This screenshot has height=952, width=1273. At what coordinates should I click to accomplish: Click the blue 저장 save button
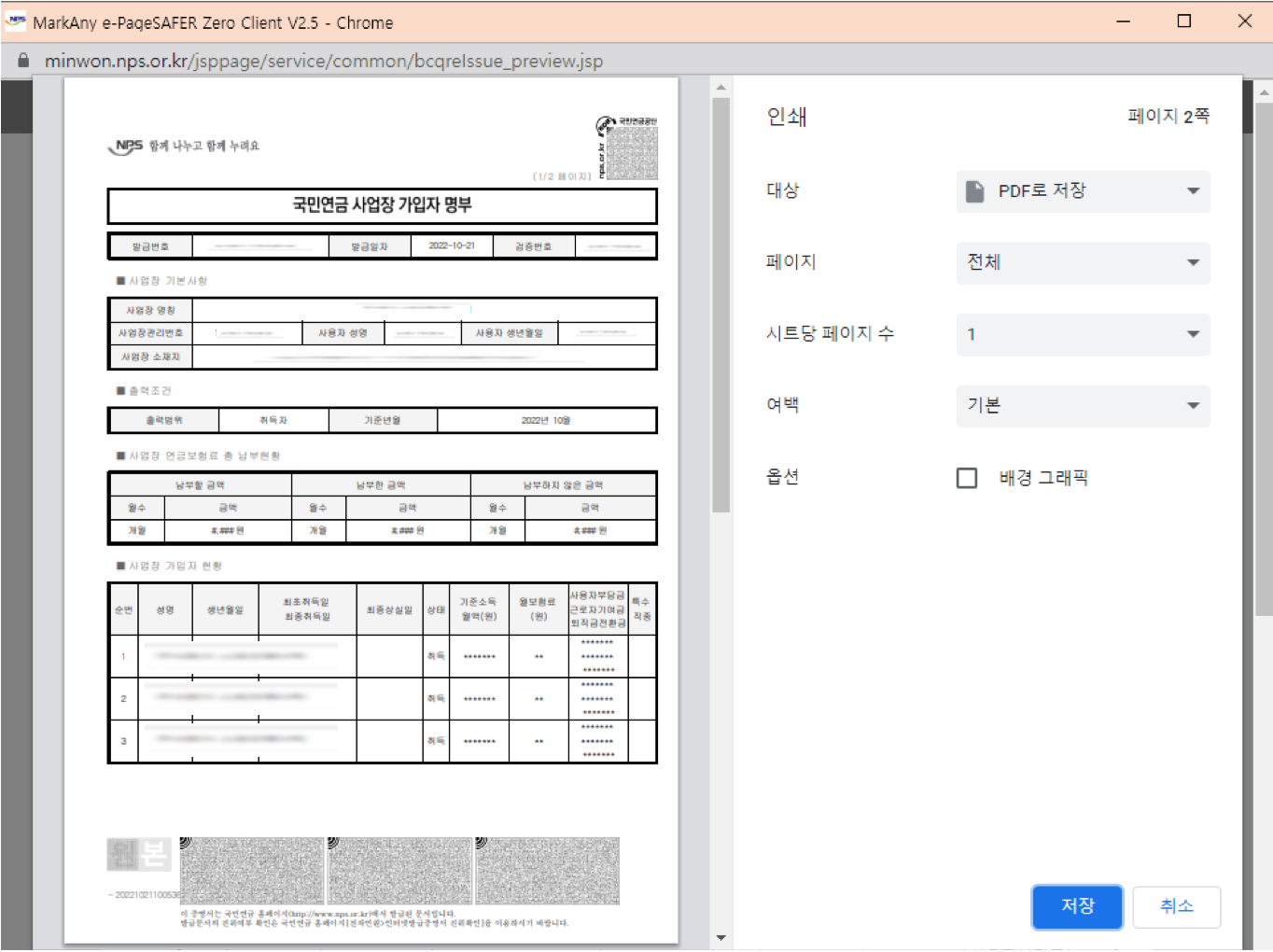(x=1077, y=906)
